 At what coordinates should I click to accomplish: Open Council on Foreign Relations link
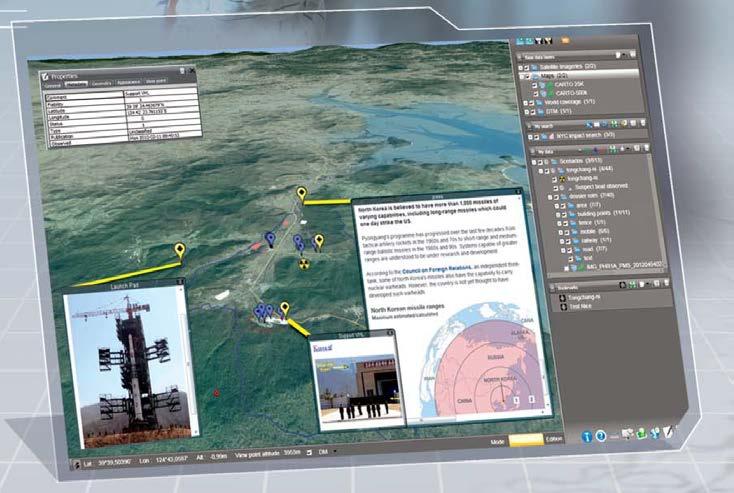(x=437, y=269)
